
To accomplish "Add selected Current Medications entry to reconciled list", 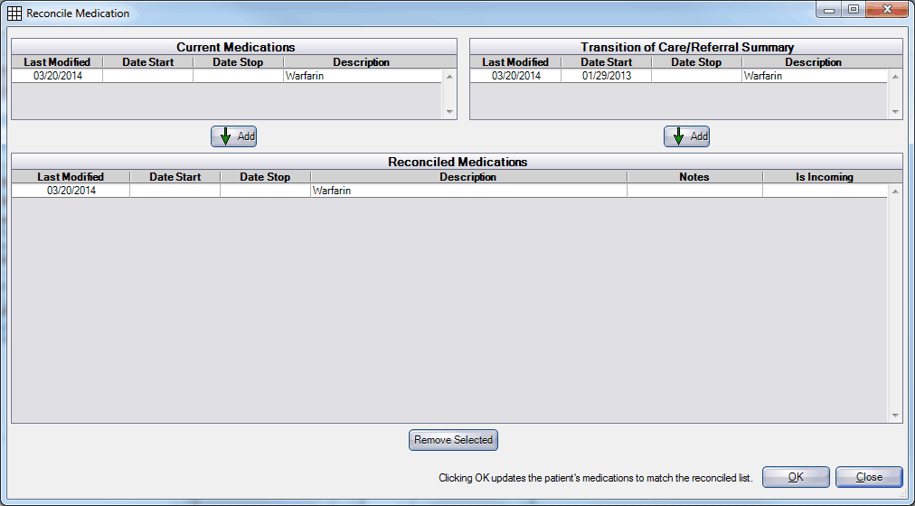I will point(234,136).
